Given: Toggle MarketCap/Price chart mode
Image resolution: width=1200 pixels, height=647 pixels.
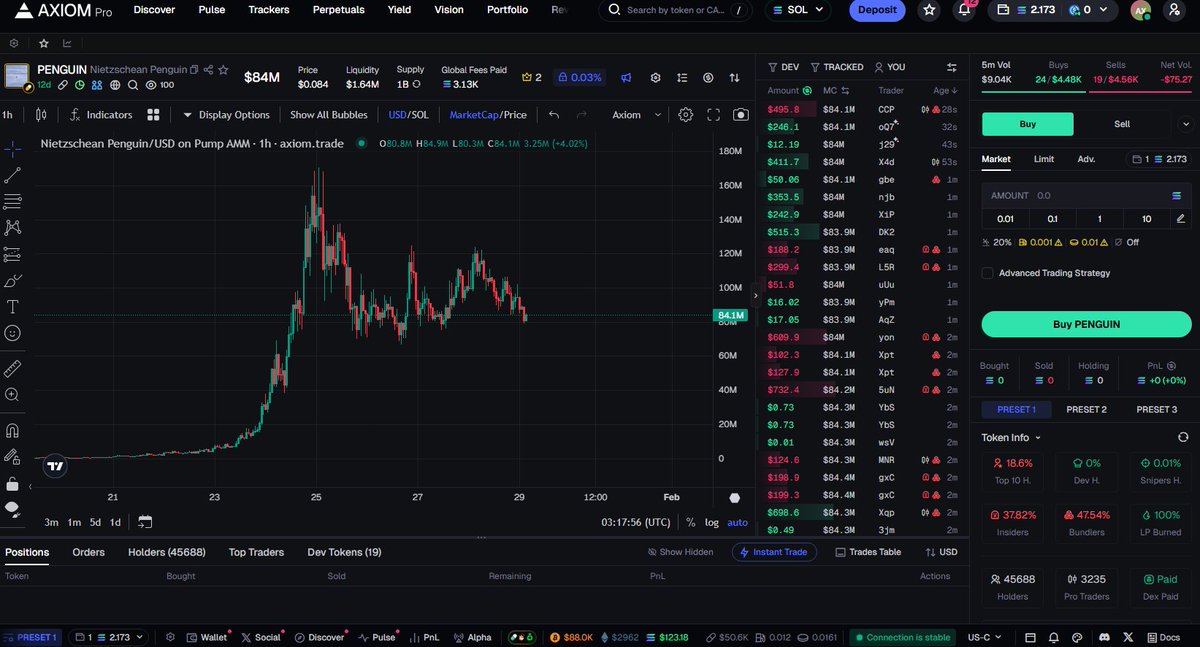Looking at the screenshot, I should (488, 115).
